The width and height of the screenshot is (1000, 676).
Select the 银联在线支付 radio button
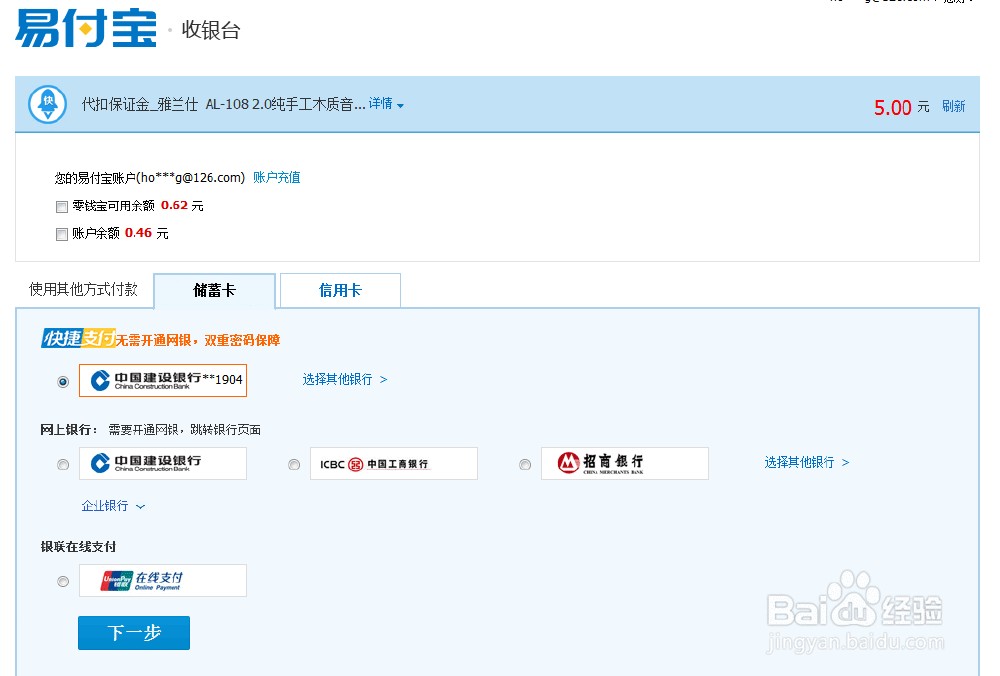(x=63, y=581)
